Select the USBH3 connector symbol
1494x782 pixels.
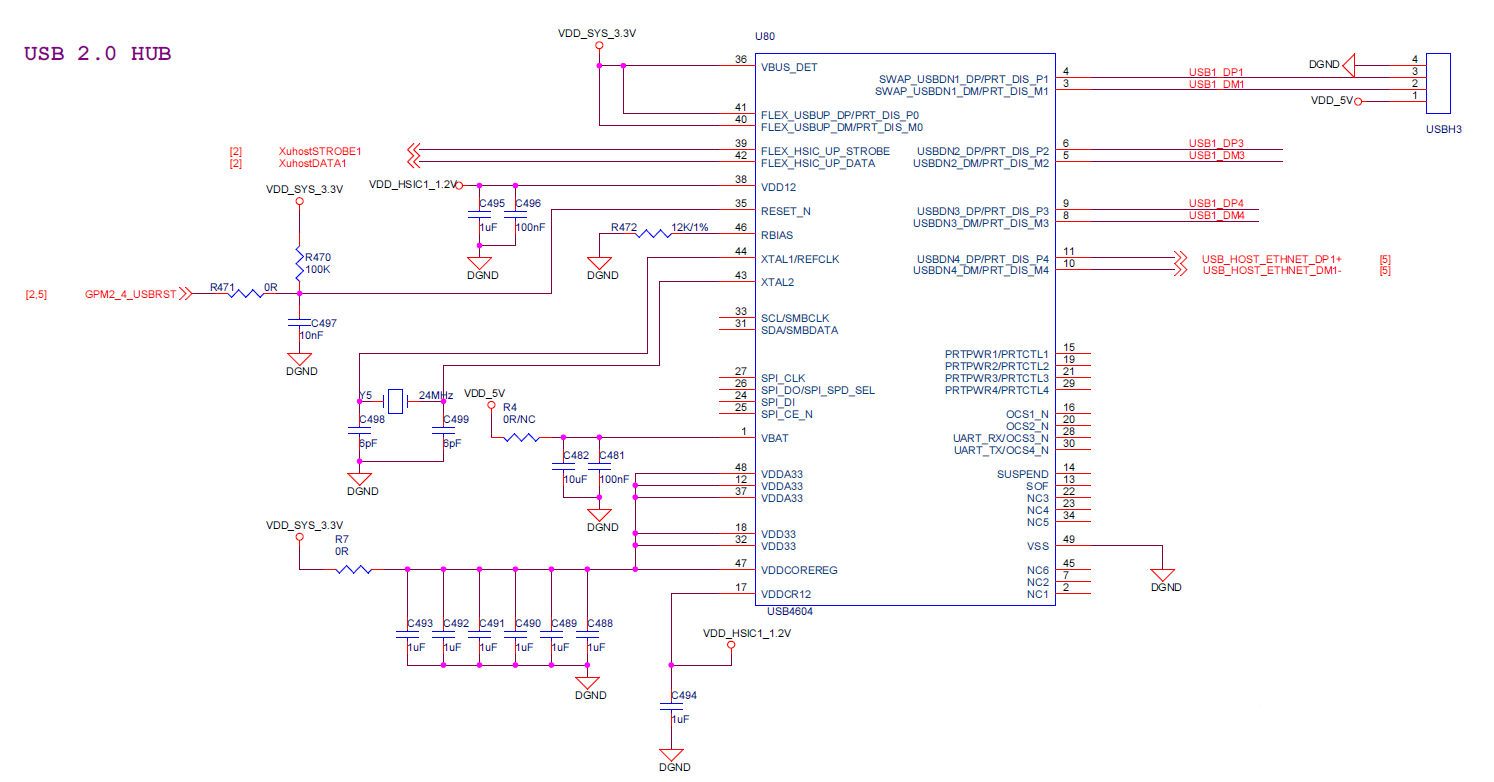(1438, 83)
